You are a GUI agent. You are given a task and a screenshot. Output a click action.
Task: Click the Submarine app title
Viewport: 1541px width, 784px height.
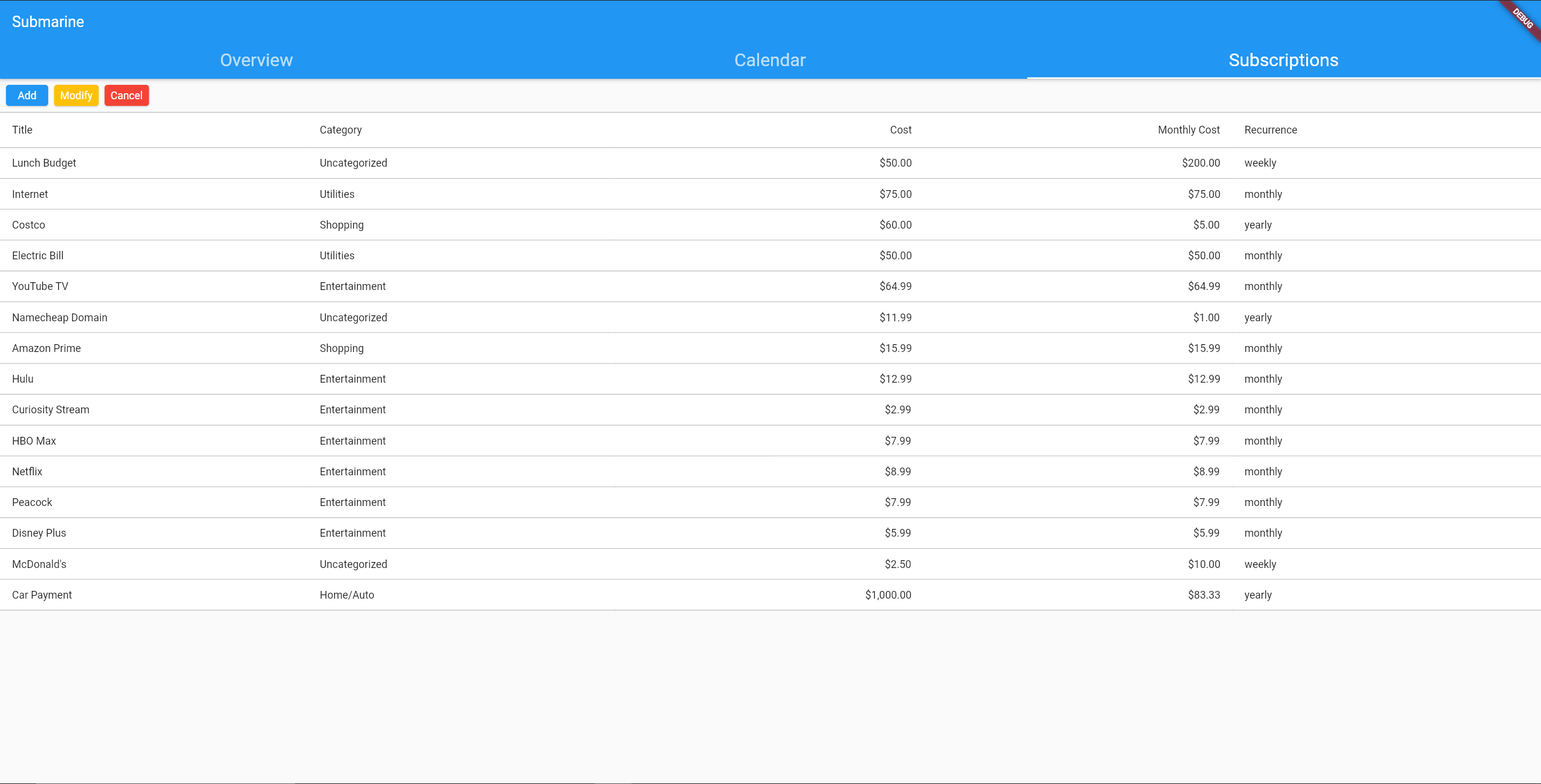point(48,22)
